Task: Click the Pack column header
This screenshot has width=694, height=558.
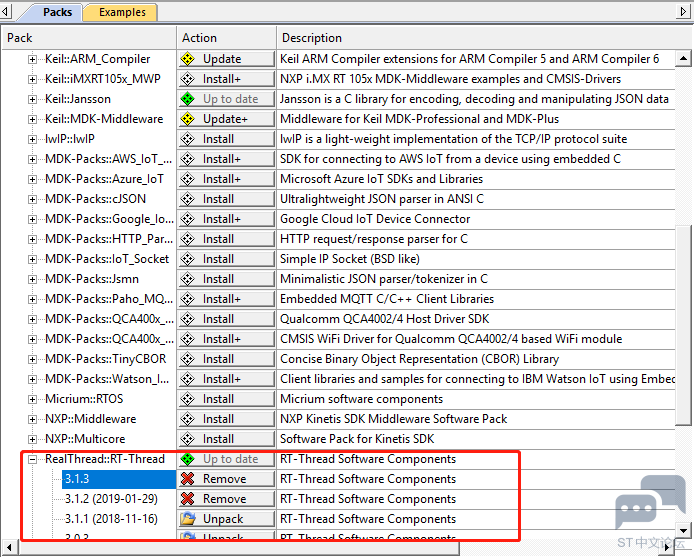Action: click(89, 38)
